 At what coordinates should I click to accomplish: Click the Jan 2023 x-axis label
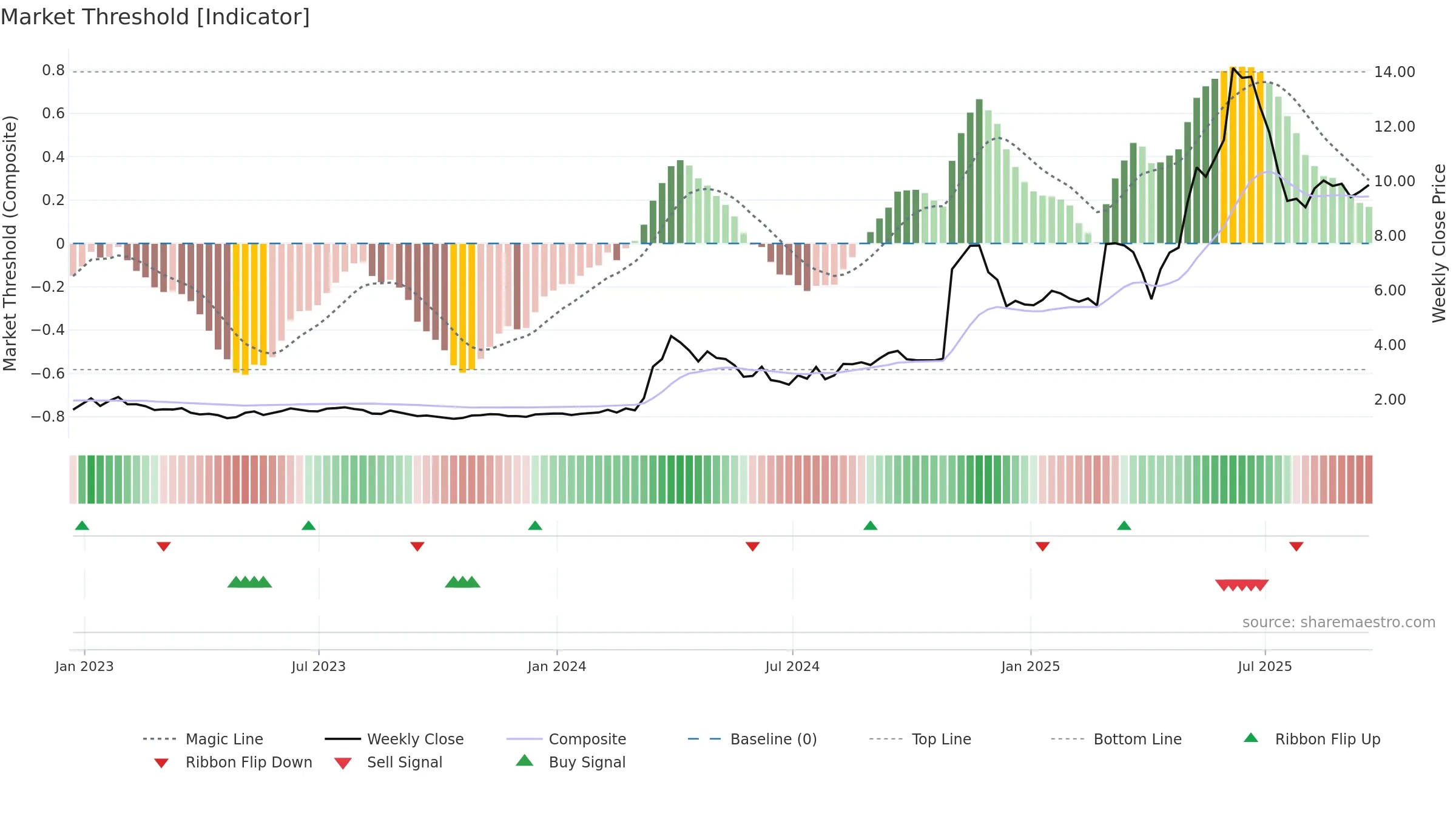(84, 667)
